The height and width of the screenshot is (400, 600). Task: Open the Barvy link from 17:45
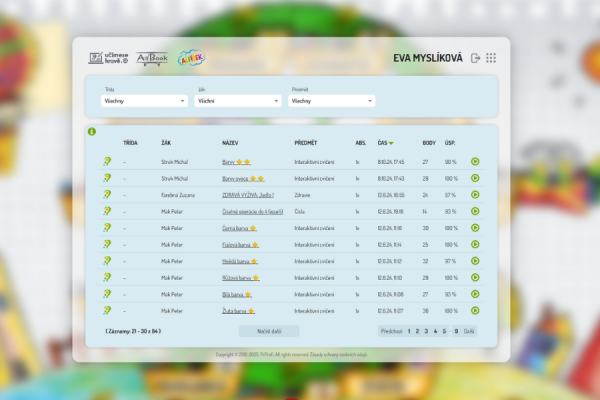click(236, 162)
